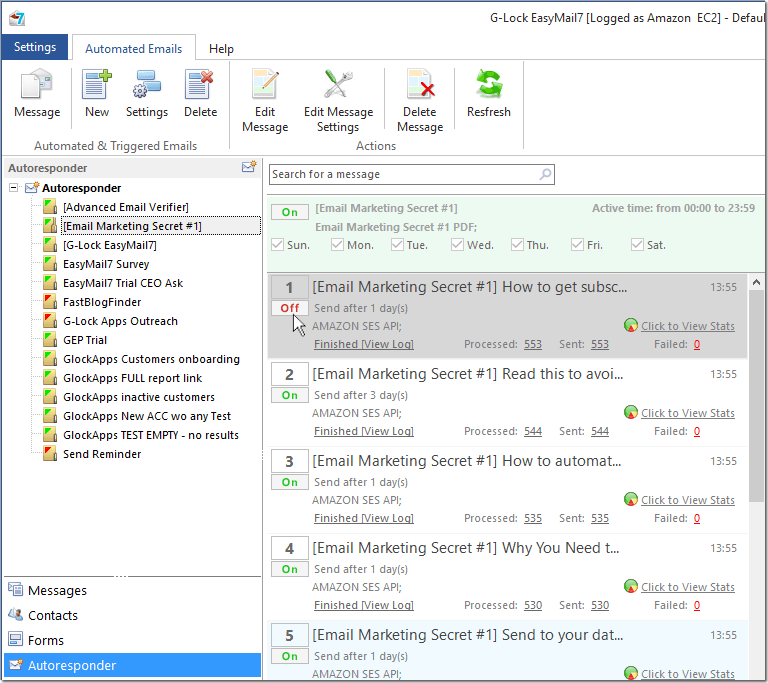Open Finished [View Log] for message 4
Viewport: 768px width, 683px height.
pyautogui.click(x=364, y=605)
